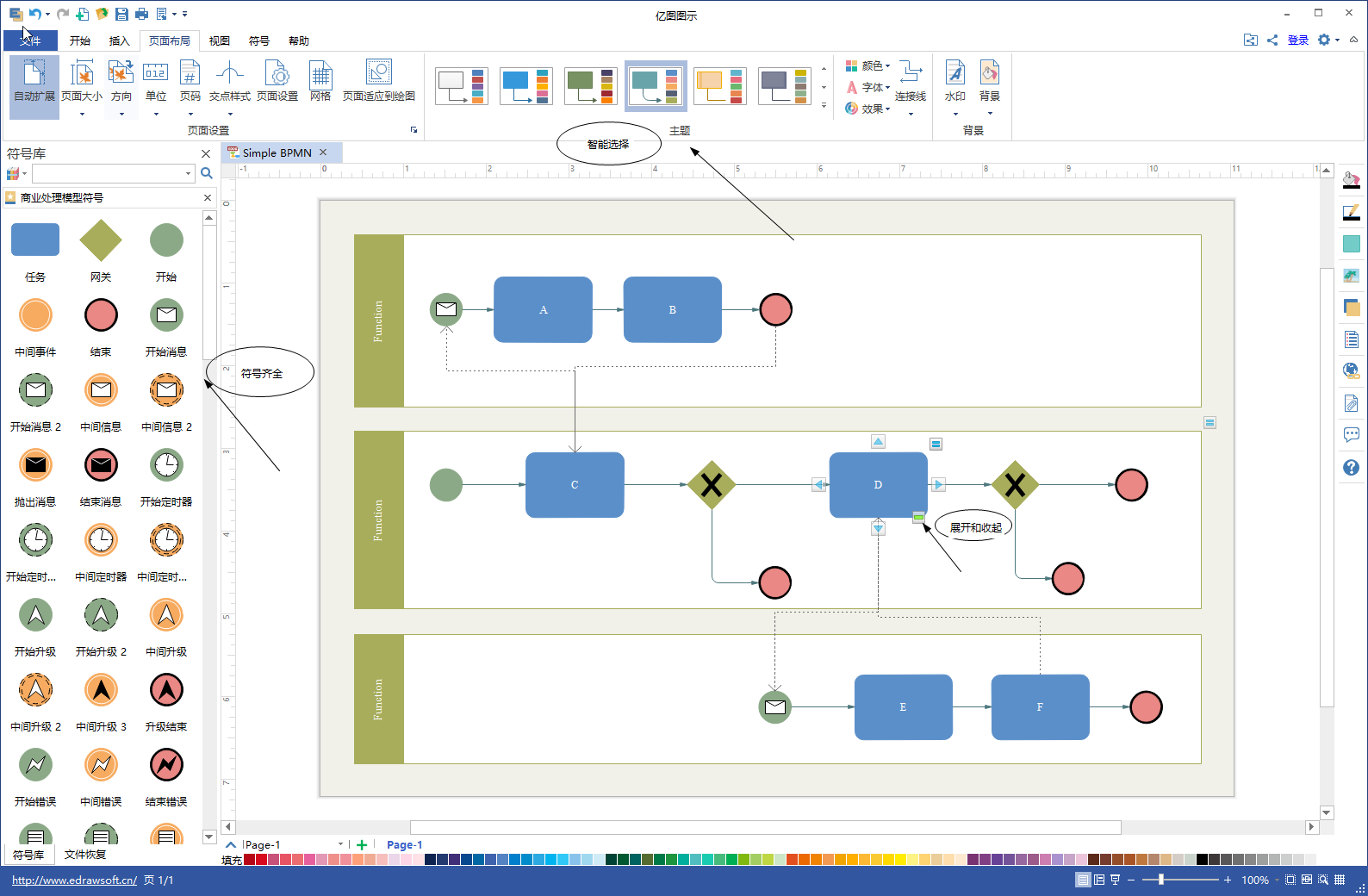Open the File (文件) menu
Screen dimensions: 1368x896
30,40
